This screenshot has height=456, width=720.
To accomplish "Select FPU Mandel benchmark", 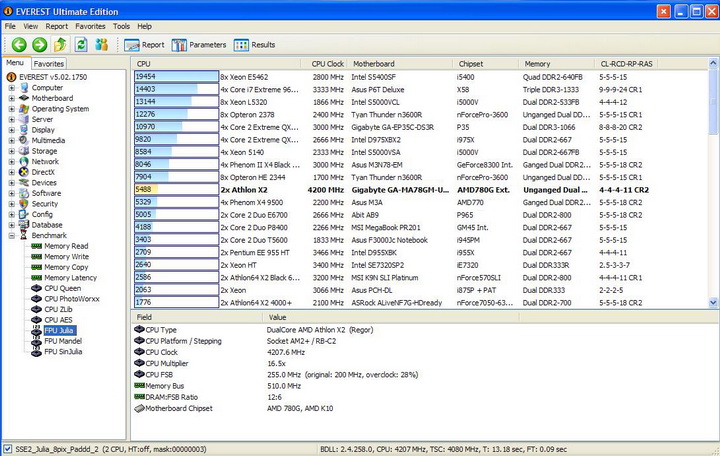I will pos(63,341).
